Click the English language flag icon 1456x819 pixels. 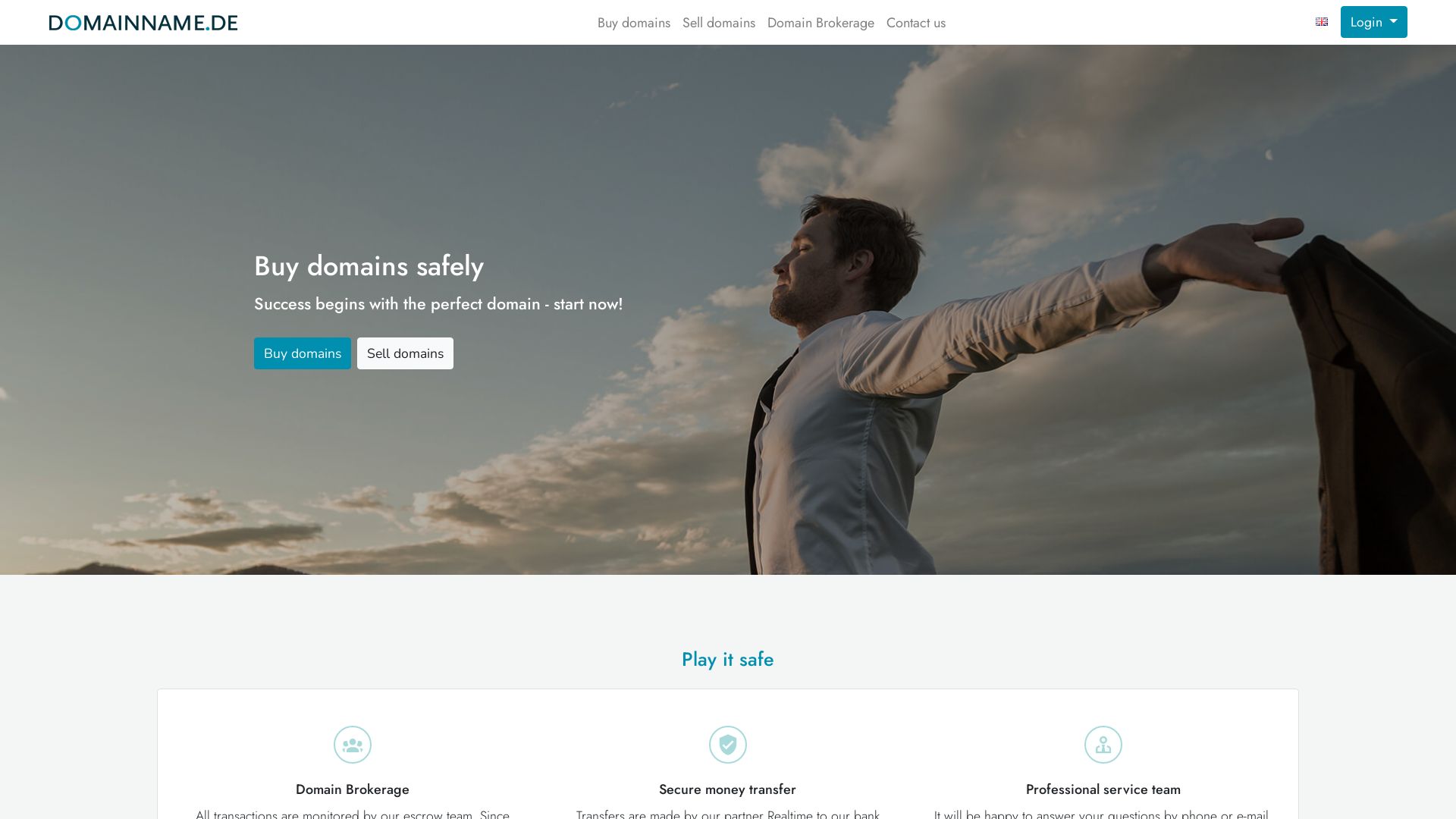[1321, 22]
